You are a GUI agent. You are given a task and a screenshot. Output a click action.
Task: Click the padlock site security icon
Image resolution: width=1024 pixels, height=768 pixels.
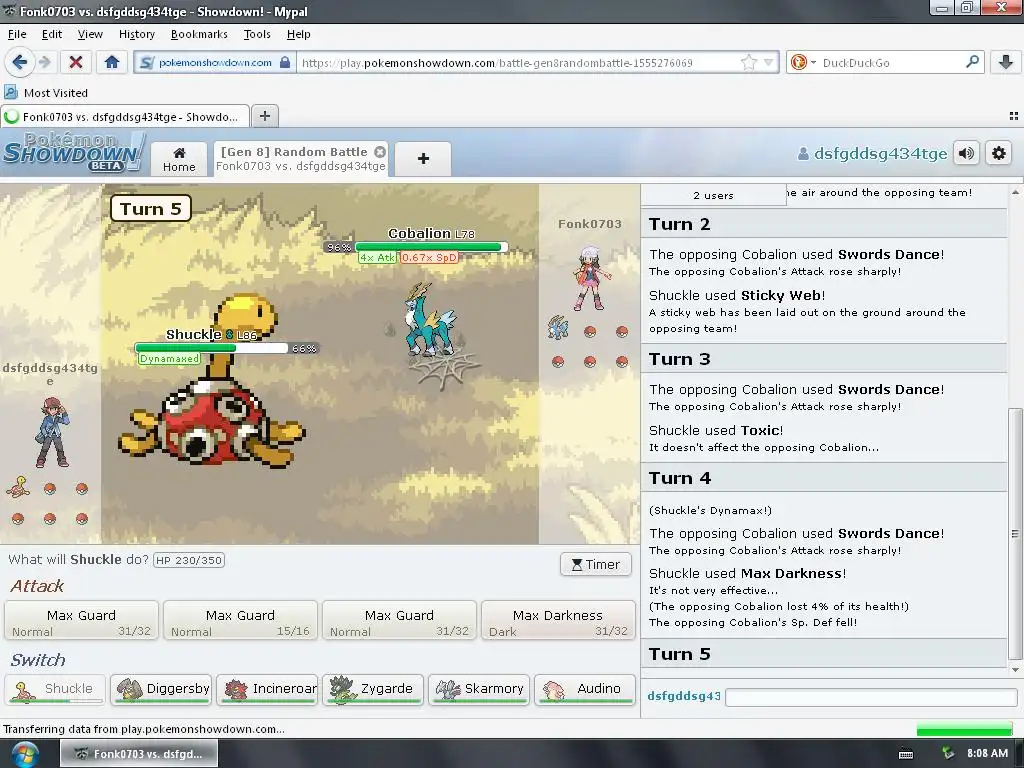coord(285,63)
